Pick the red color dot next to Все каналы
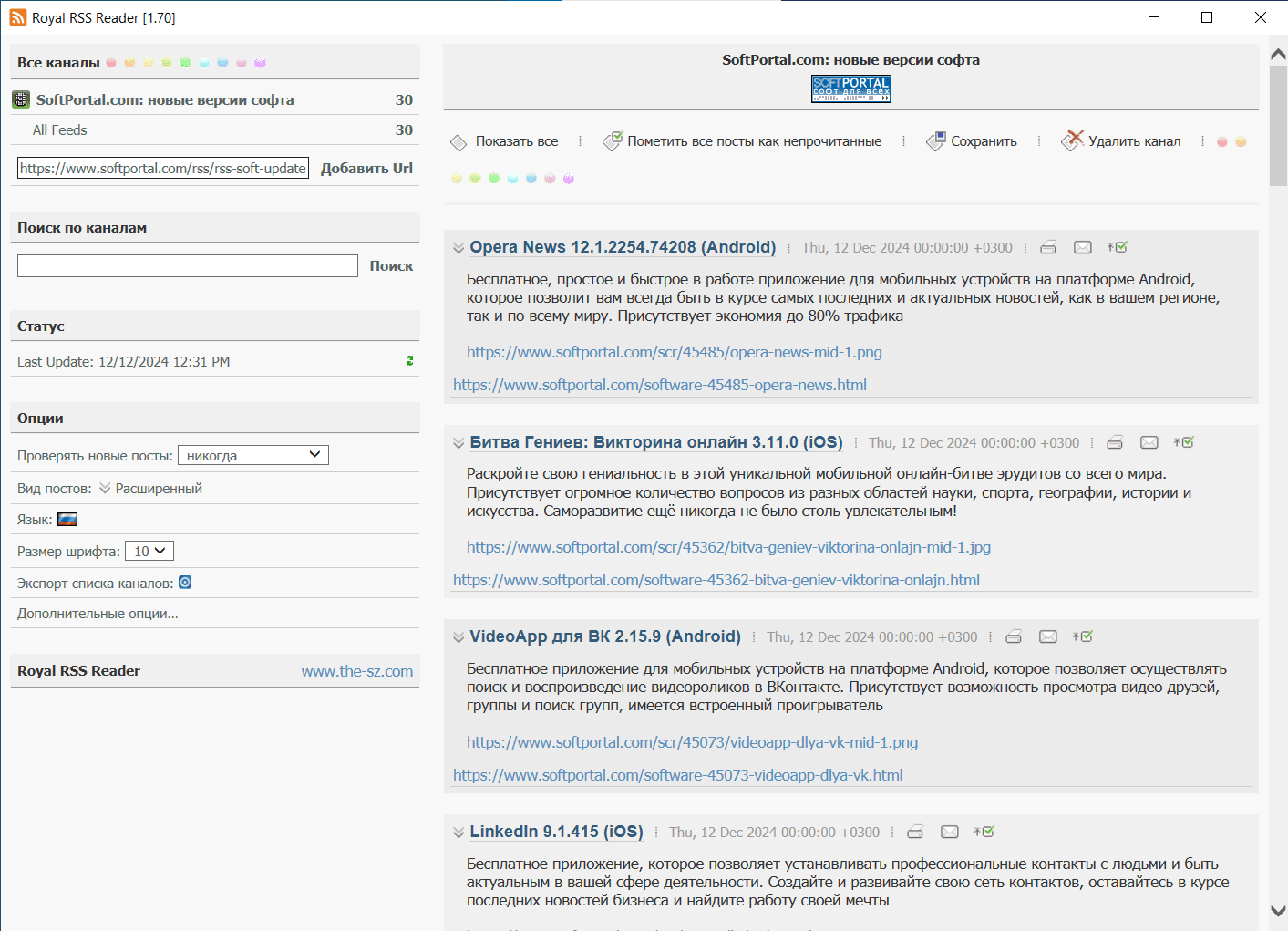The width and height of the screenshot is (1288, 931). (x=111, y=63)
